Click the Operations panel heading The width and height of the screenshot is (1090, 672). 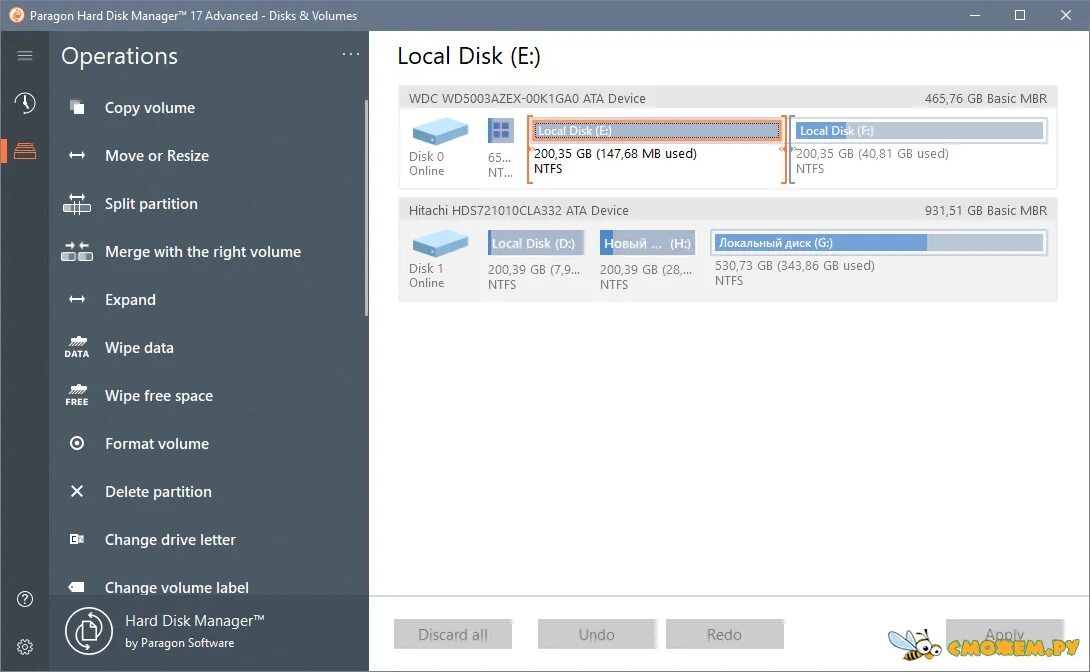tap(120, 56)
